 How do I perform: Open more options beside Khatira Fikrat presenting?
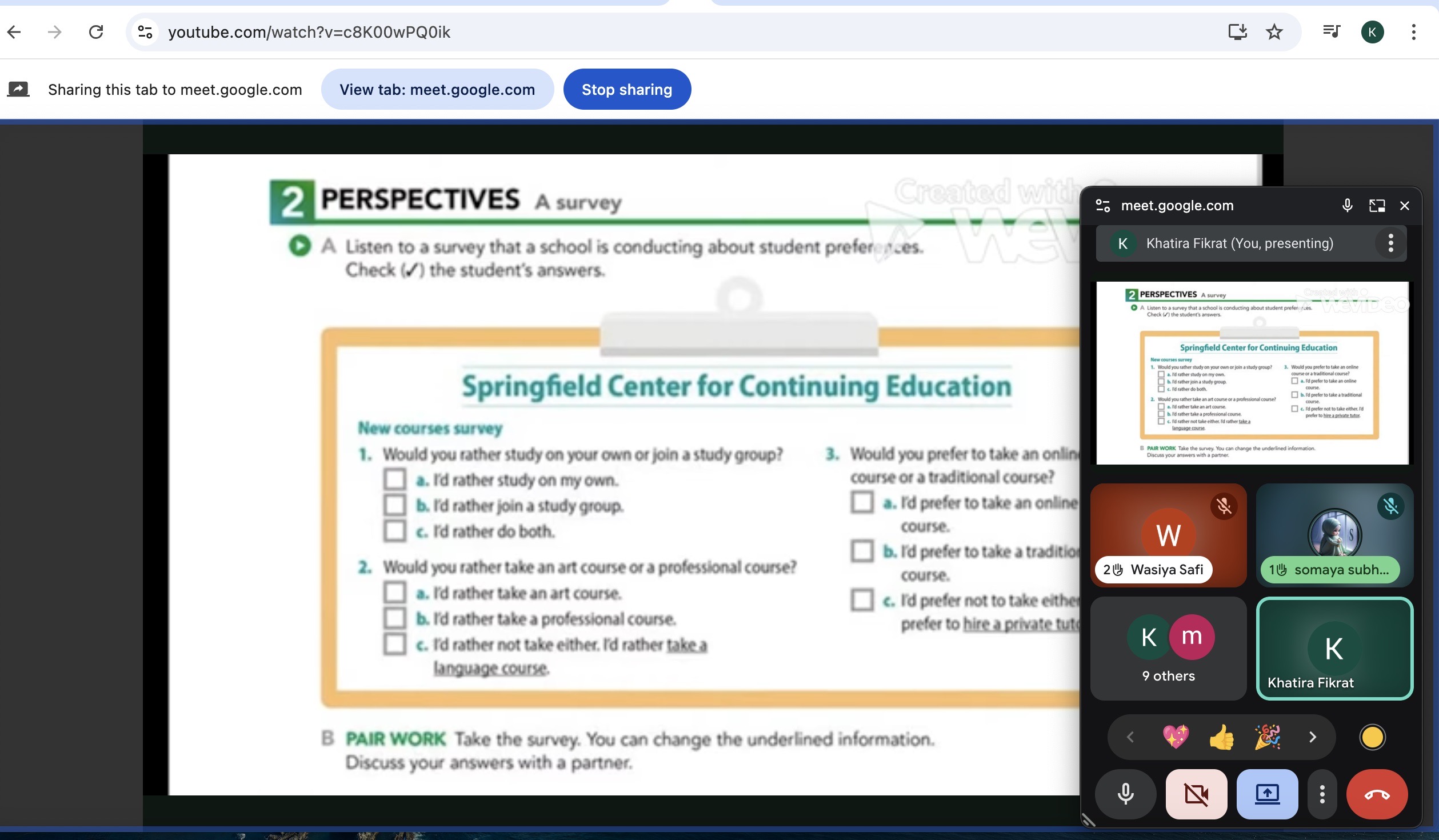1390,243
